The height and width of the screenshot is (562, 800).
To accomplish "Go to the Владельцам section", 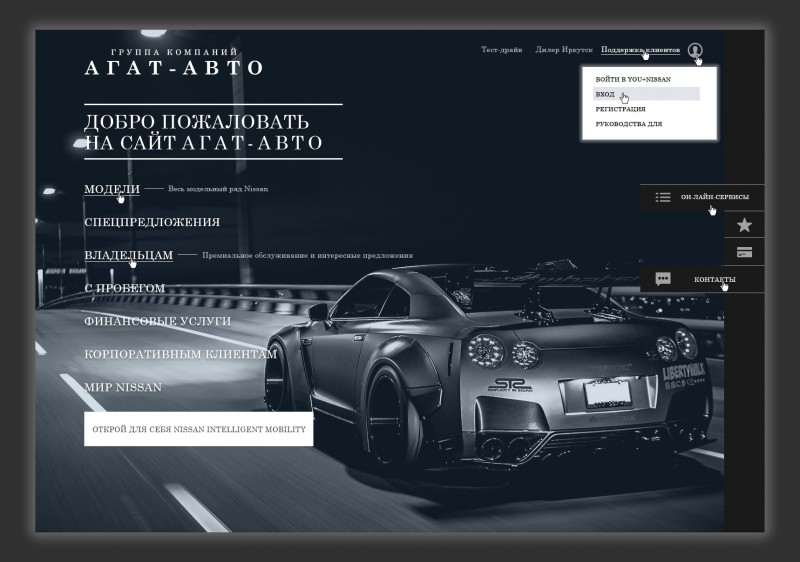I will coord(129,255).
